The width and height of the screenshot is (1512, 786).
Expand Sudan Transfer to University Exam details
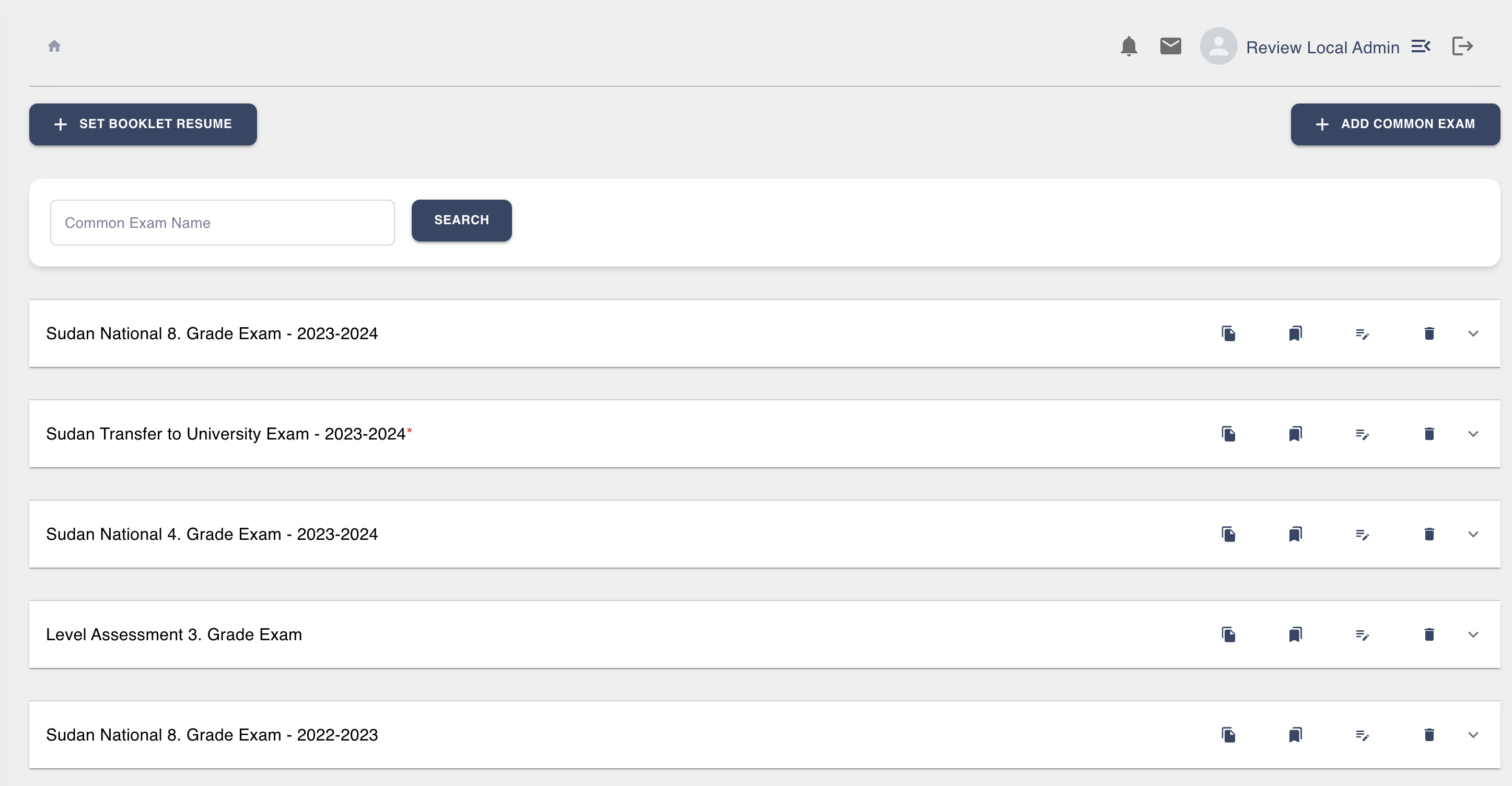coord(1473,434)
